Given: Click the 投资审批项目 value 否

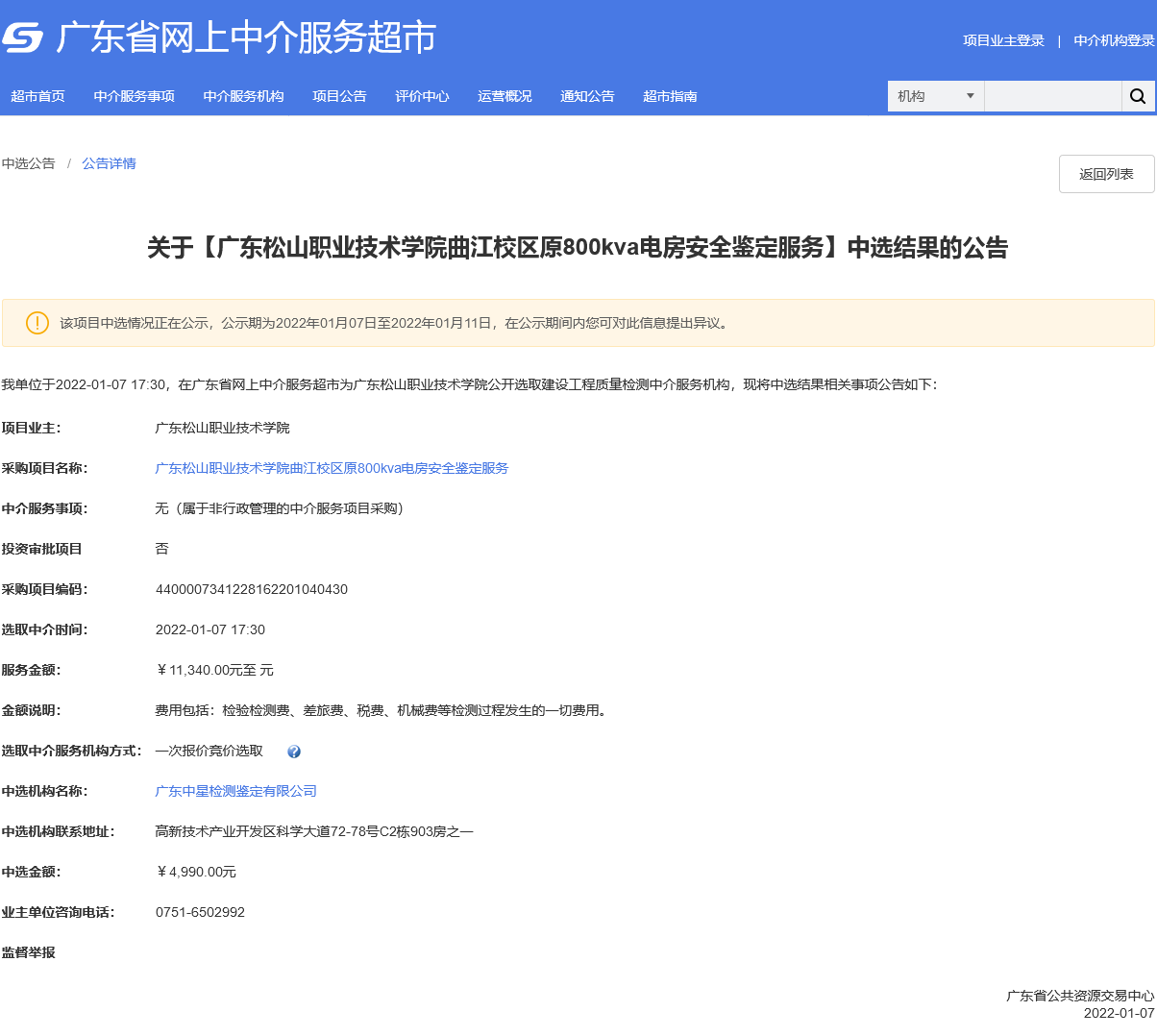Looking at the screenshot, I should pos(161,549).
